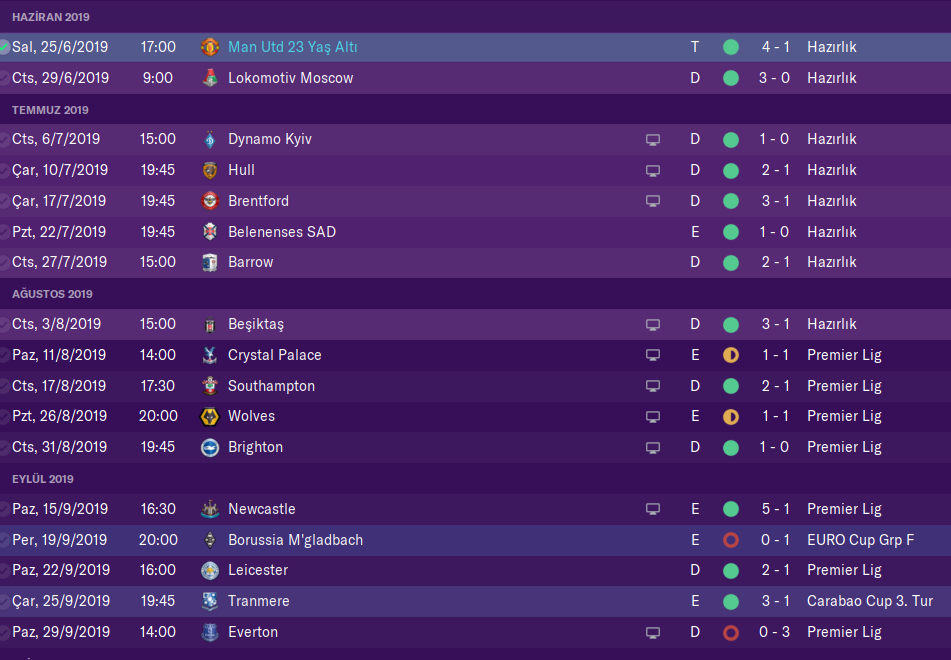Image resolution: width=951 pixels, height=660 pixels.
Task: Click the TV icon on the Brighton match
Action: (653, 447)
